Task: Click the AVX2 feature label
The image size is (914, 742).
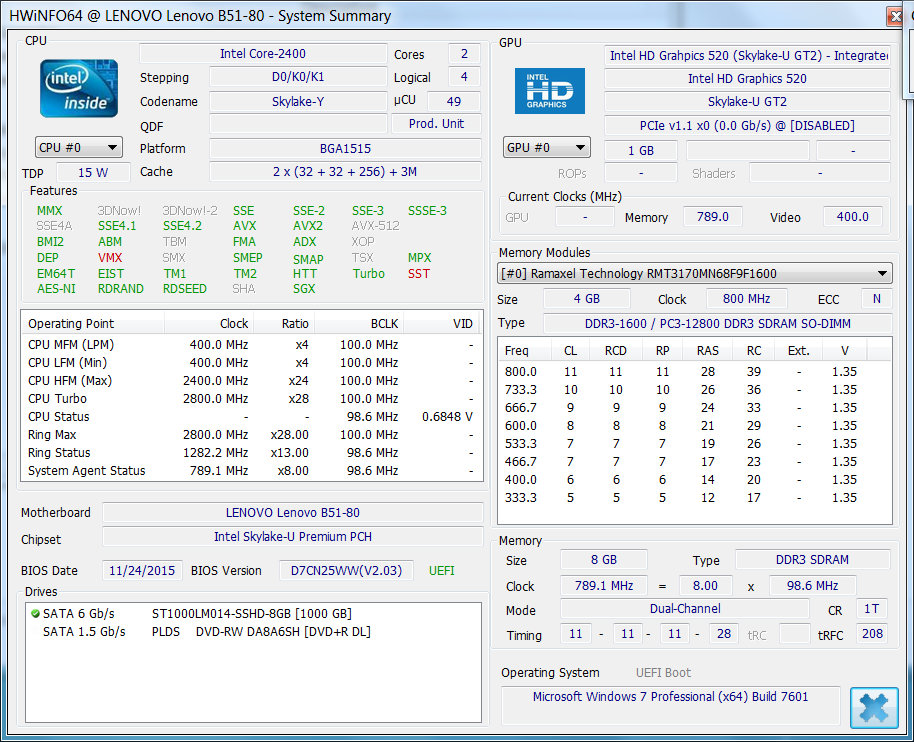Action: point(308,226)
